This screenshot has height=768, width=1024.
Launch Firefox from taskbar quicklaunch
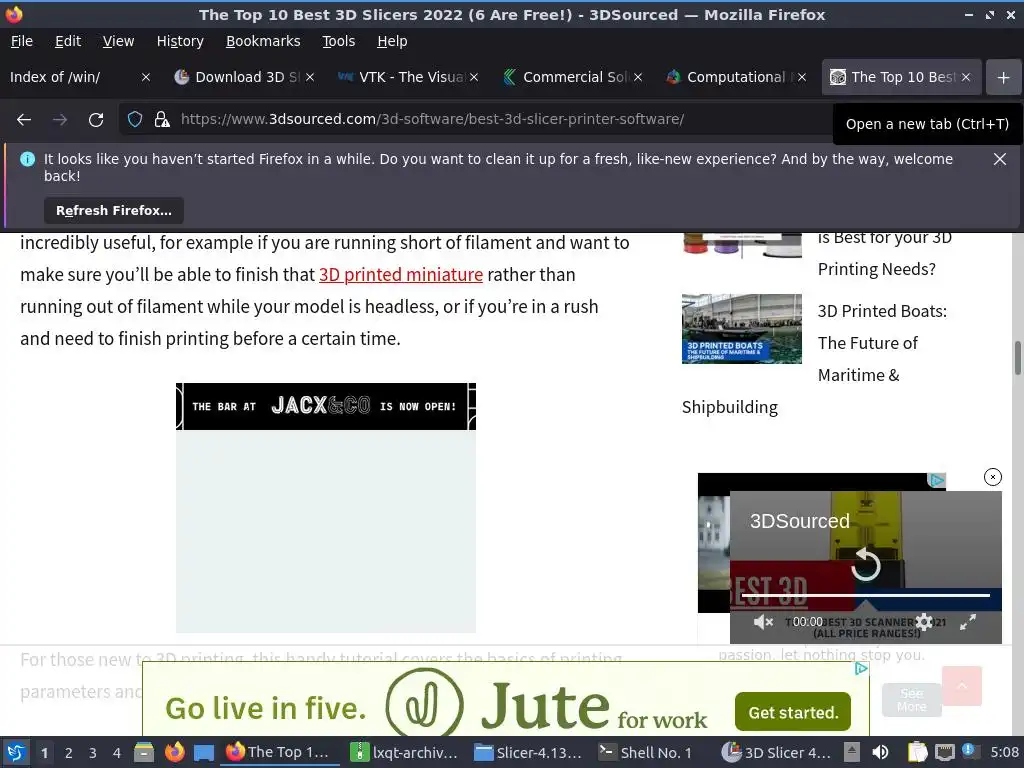174,752
